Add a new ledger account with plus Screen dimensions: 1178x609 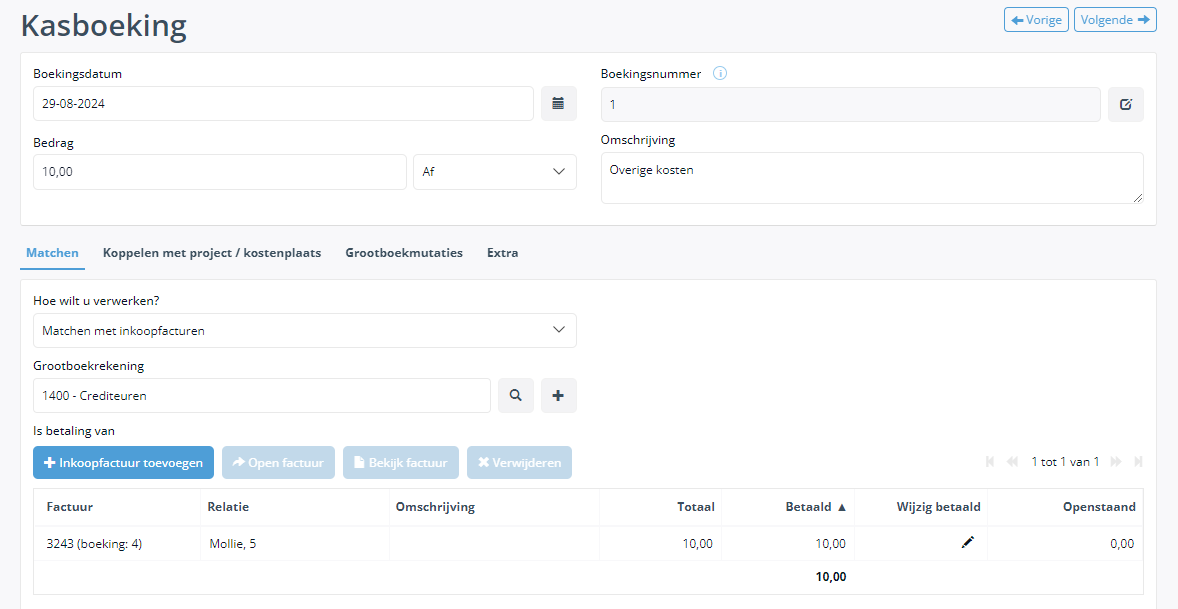(558, 395)
